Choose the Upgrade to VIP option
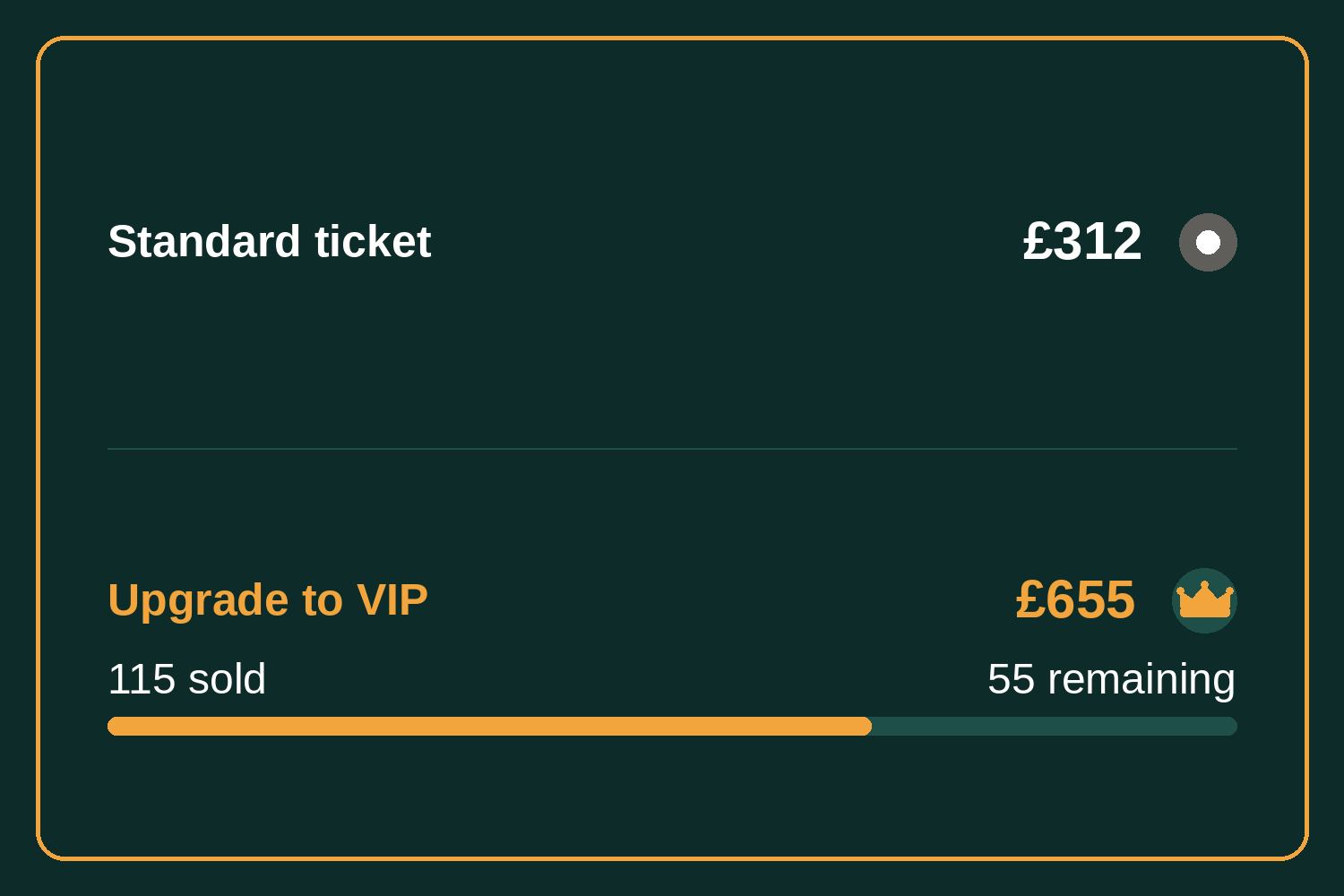This screenshot has width=1344, height=896. 268,599
